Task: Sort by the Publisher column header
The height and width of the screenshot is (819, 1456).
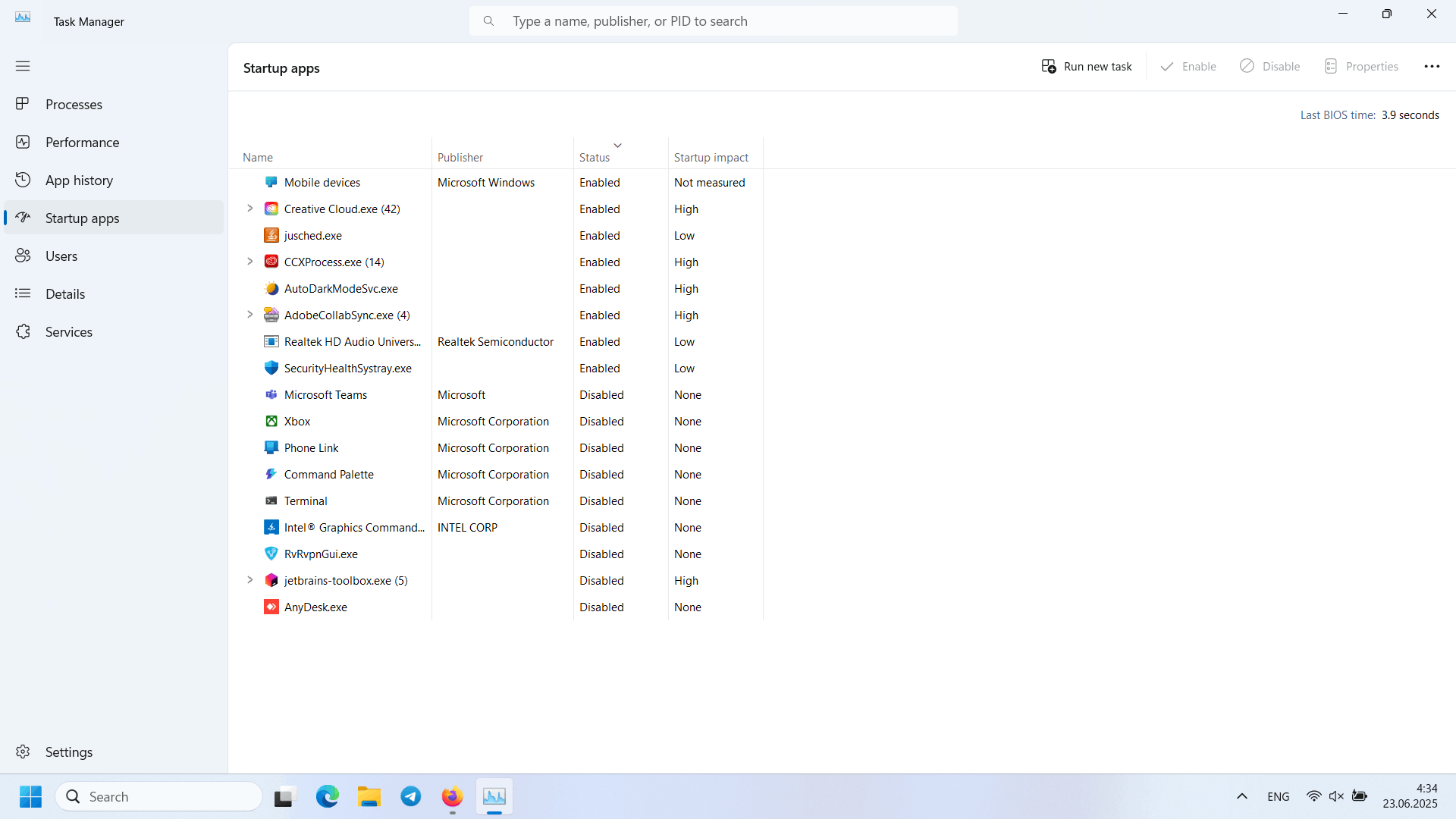Action: pyautogui.click(x=460, y=157)
